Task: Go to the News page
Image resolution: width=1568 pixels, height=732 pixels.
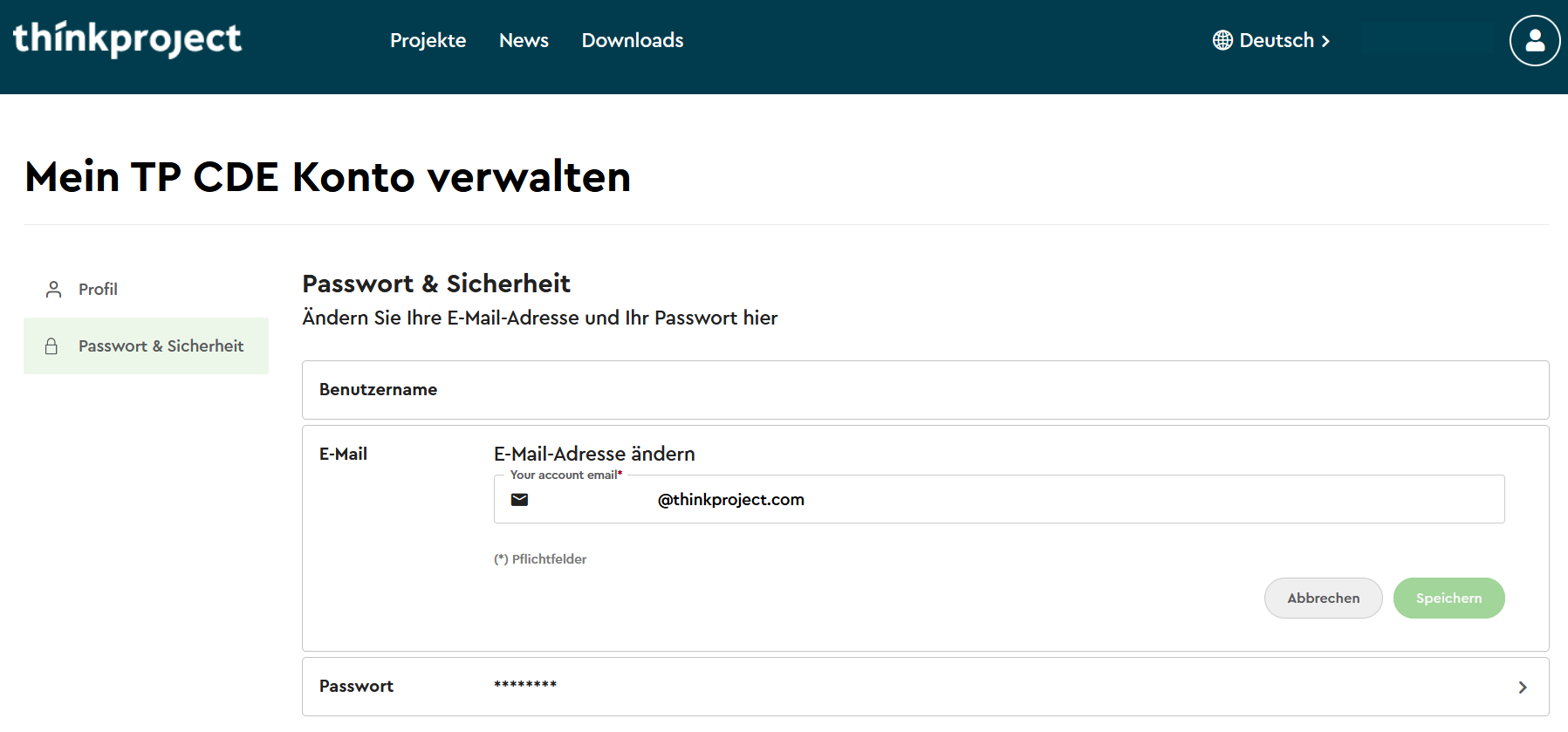Action: tap(524, 40)
